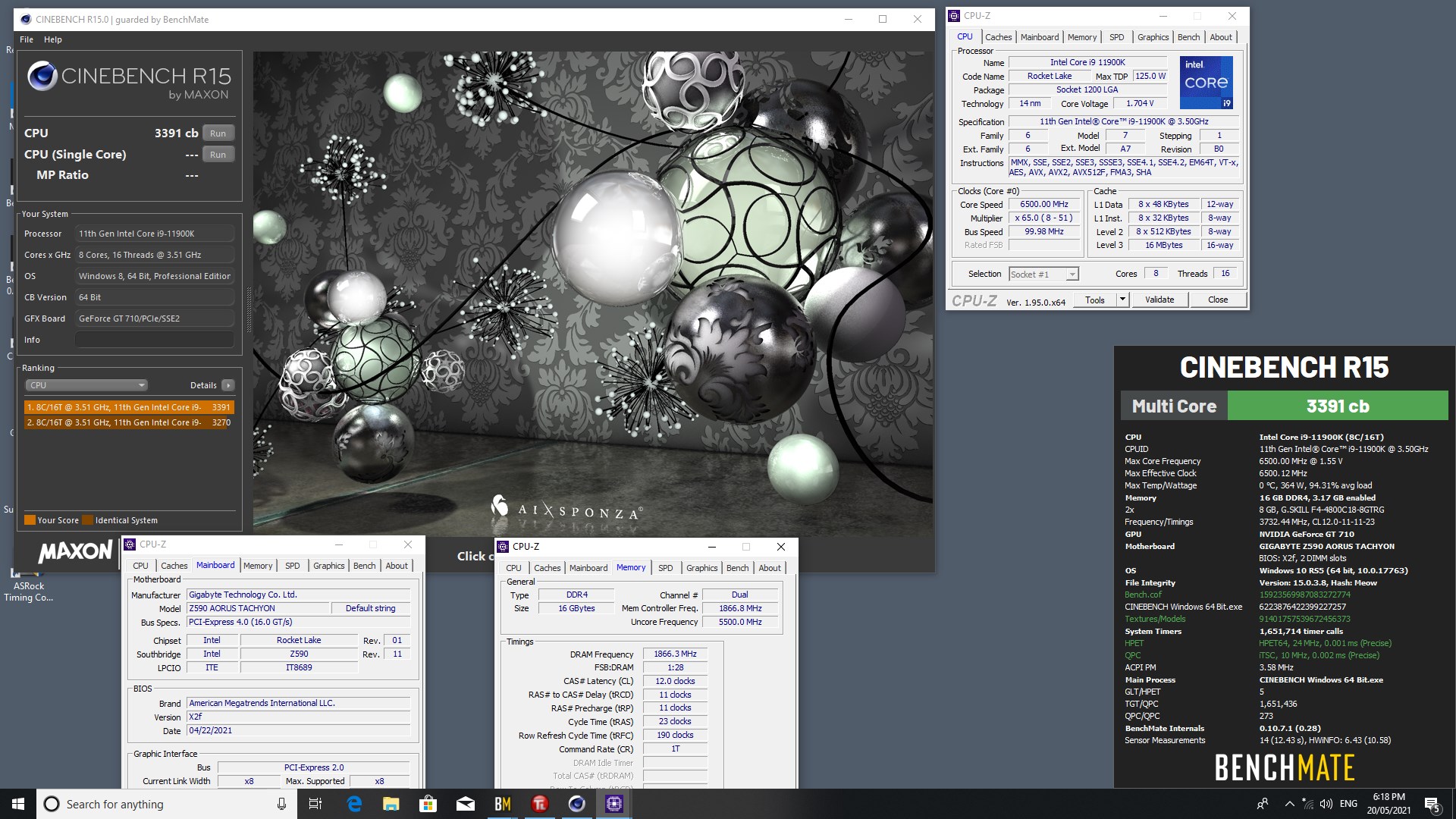The image size is (1456, 819).
Task: Click the Details arrow button in Ranking
Action: pos(227,385)
